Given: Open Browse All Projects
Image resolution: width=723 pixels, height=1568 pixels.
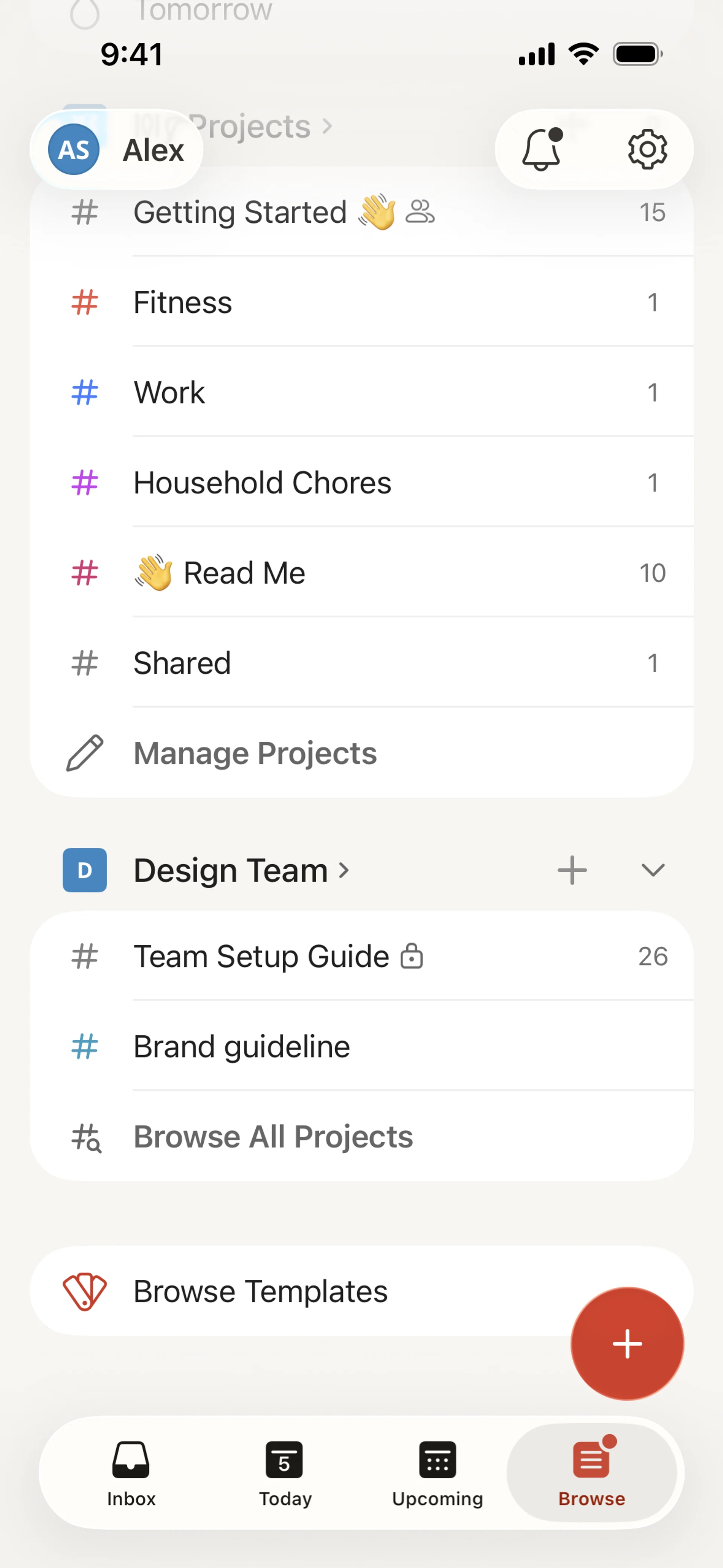Looking at the screenshot, I should click(273, 1136).
